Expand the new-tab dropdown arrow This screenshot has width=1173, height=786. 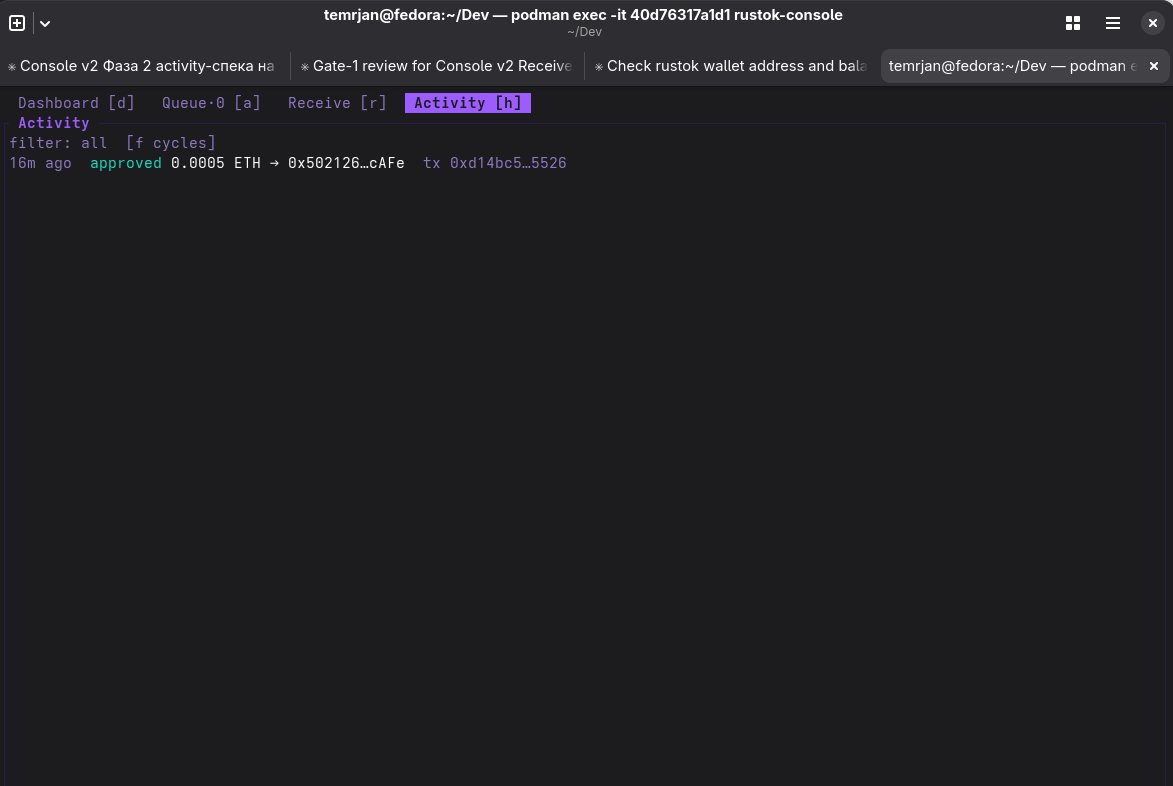tap(45, 23)
